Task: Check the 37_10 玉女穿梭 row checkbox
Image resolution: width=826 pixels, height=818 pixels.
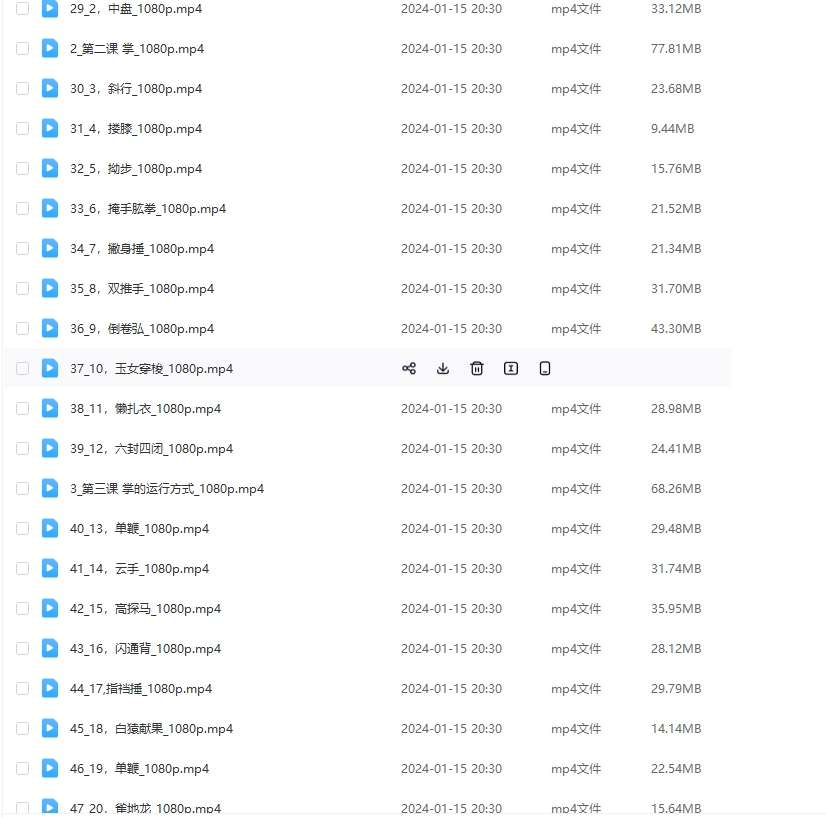Action: [22, 369]
